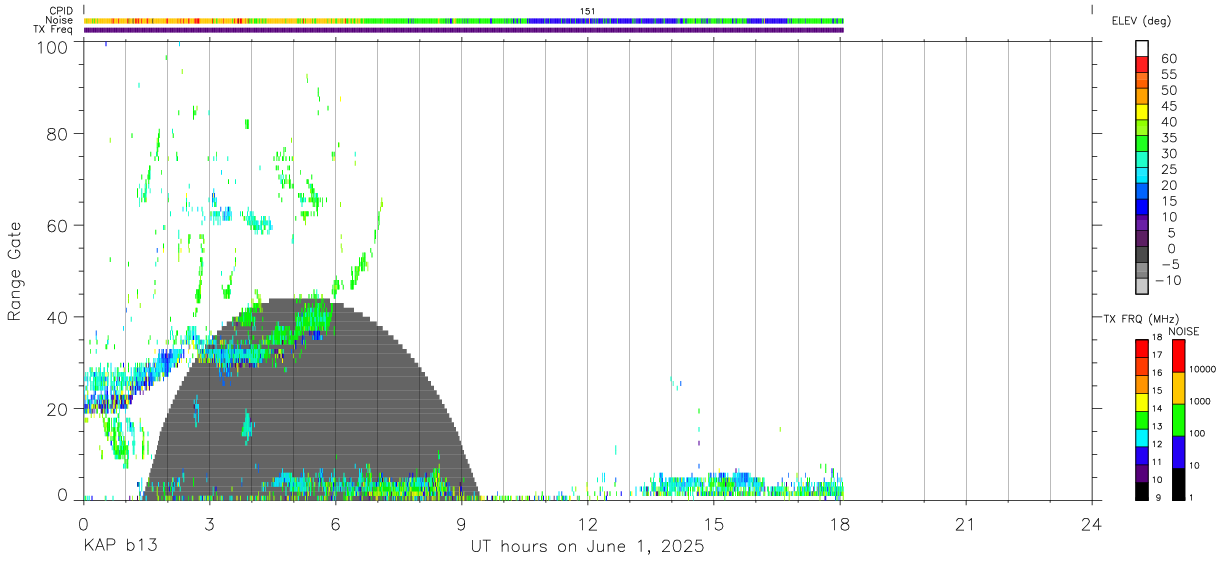Click the 100 tick on Range Gate axis
This screenshot has width=1228, height=567.
[x=51, y=47]
